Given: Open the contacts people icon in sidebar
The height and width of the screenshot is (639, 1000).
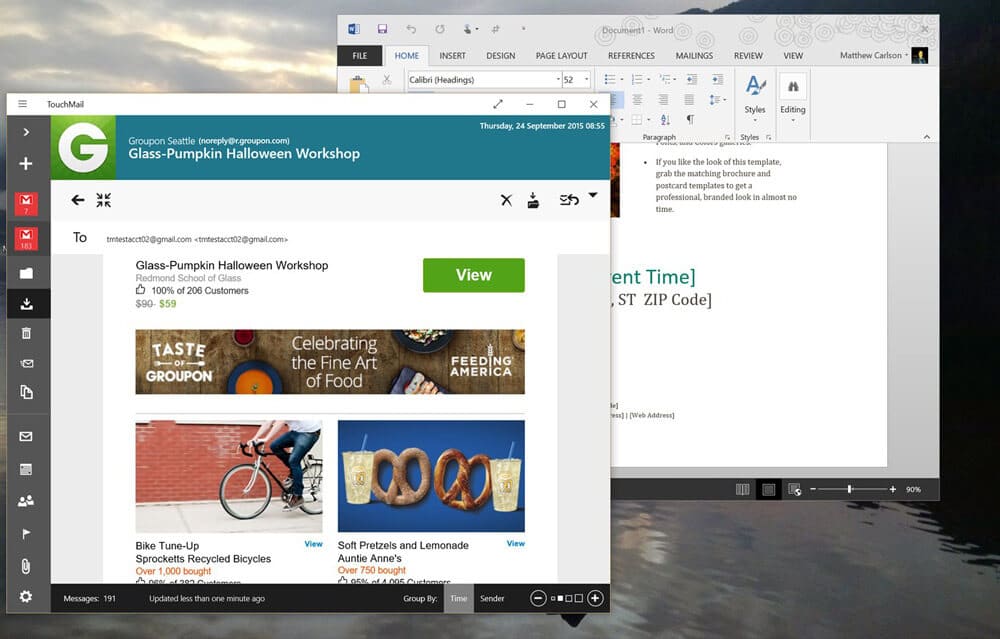Looking at the screenshot, I should (x=27, y=501).
